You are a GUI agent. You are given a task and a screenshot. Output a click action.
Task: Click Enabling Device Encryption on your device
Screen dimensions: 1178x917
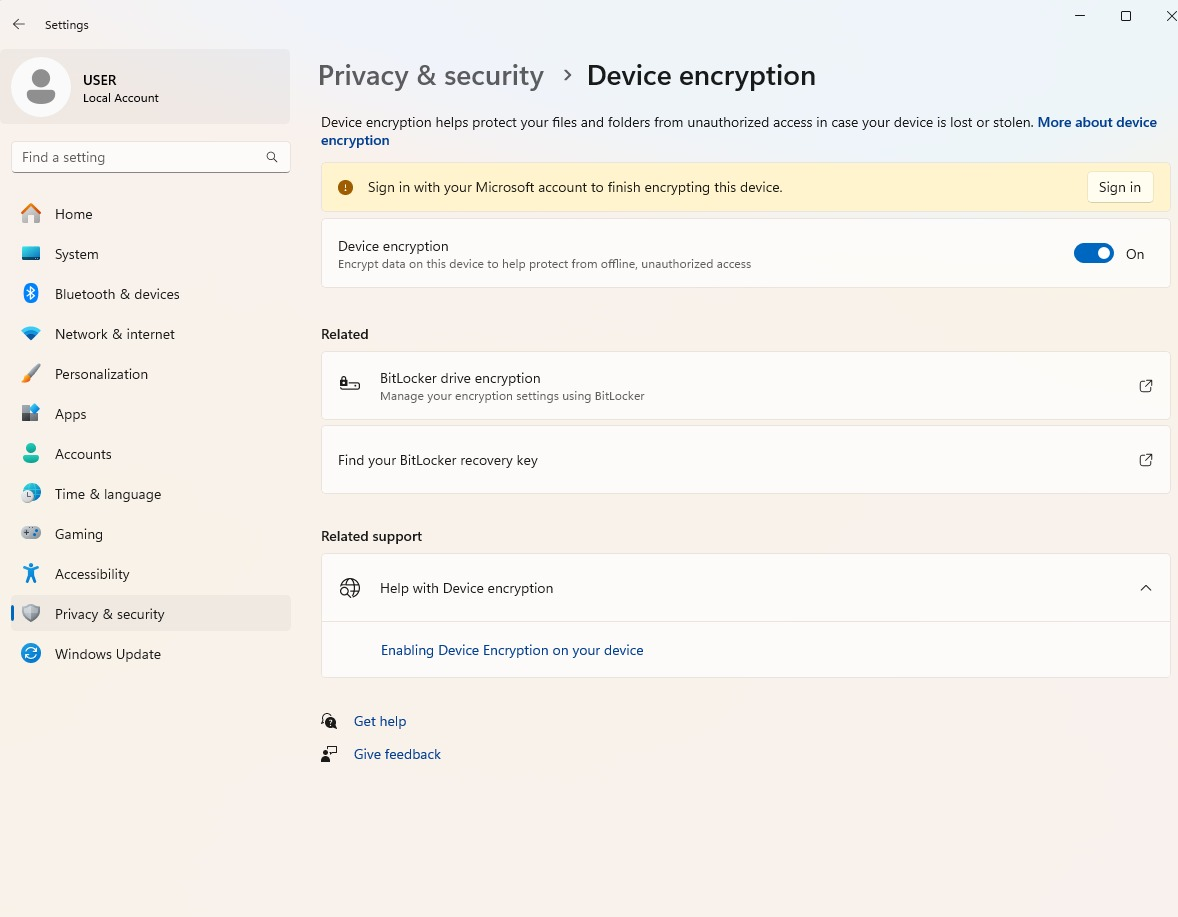tap(512, 650)
